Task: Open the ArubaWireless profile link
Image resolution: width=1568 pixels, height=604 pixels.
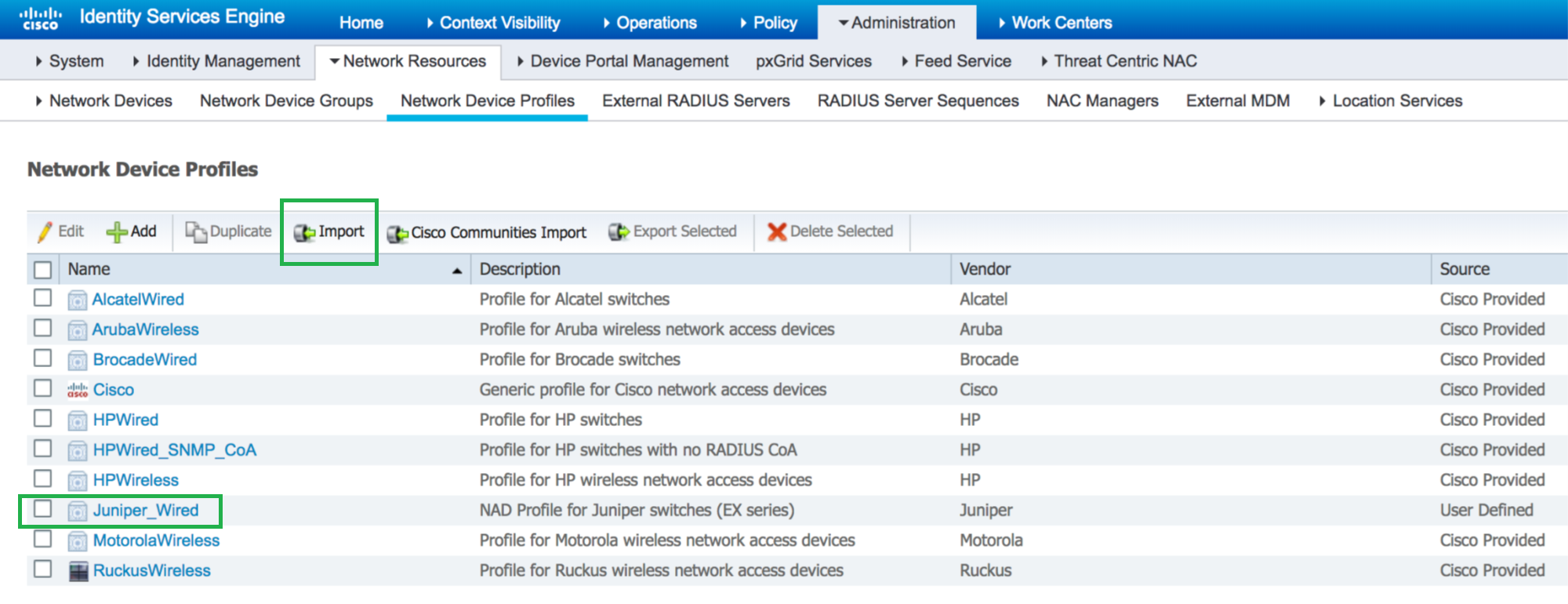Action: coord(145,329)
